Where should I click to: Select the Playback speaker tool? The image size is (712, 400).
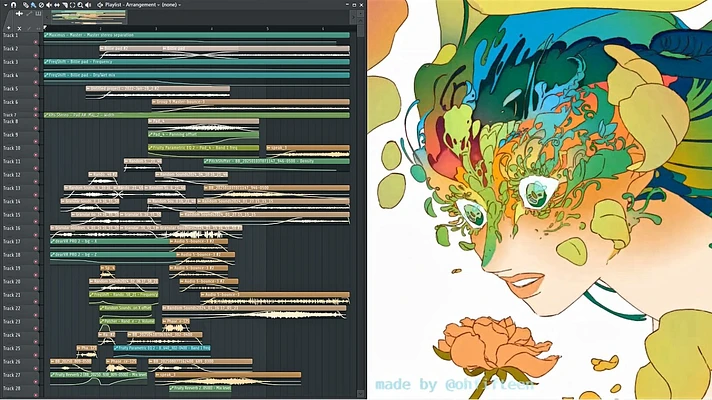pyautogui.click(x=88, y=5)
